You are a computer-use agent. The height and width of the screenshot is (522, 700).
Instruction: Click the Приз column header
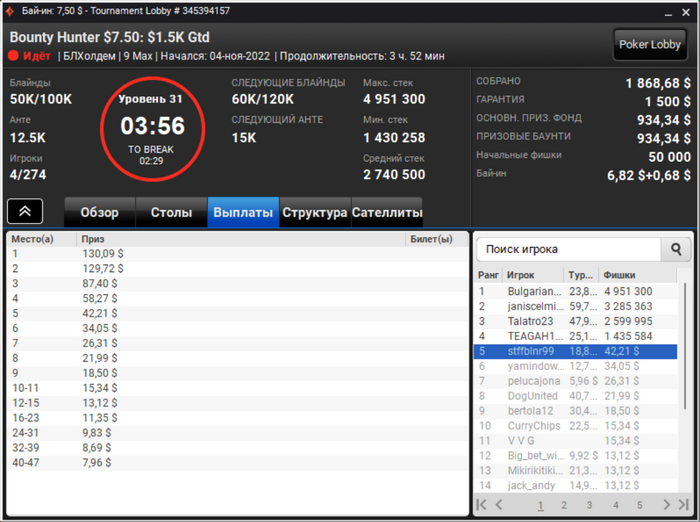click(241, 239)
